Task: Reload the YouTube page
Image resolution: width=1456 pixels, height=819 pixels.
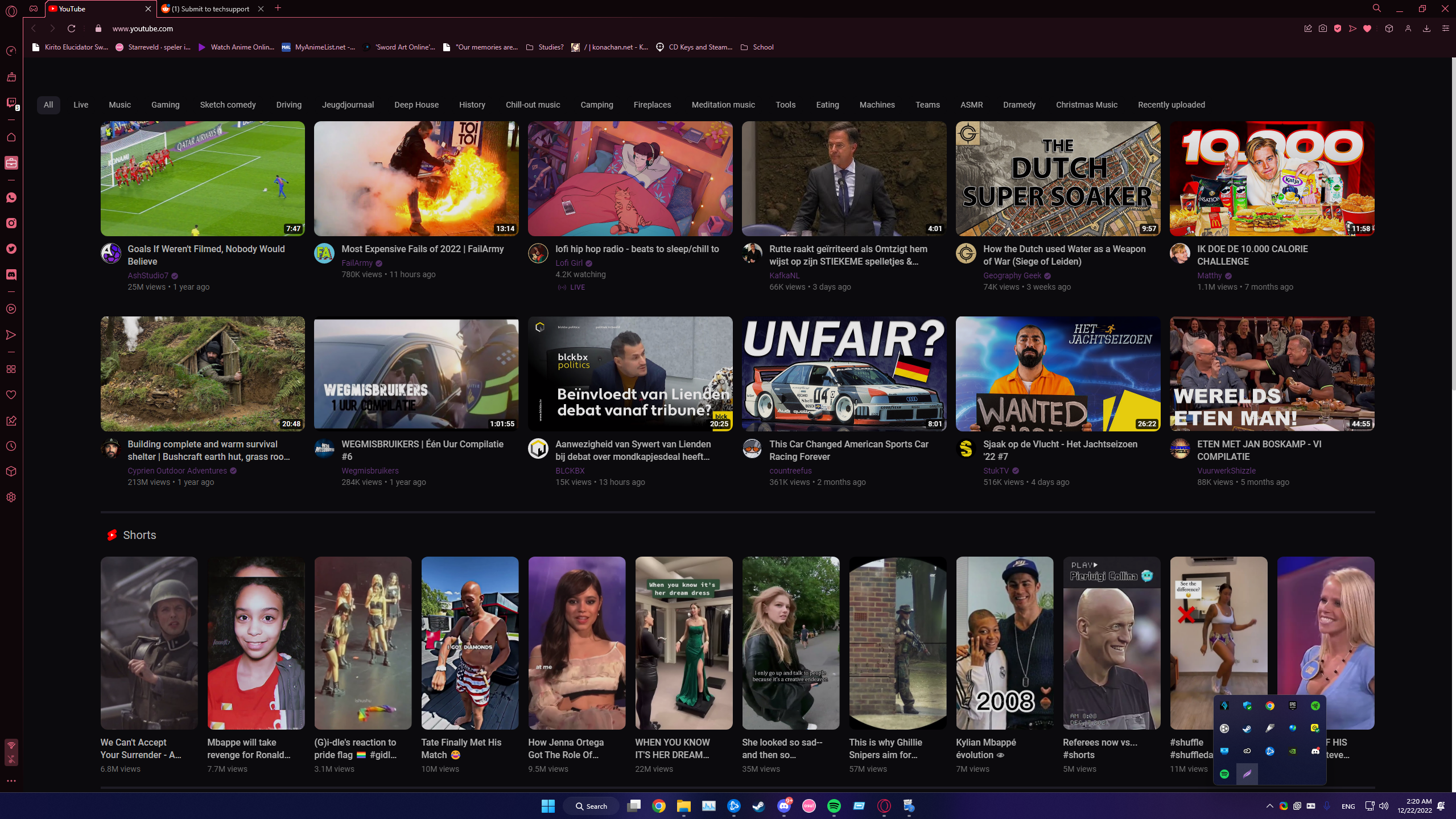Action: (x=71, y=28)
